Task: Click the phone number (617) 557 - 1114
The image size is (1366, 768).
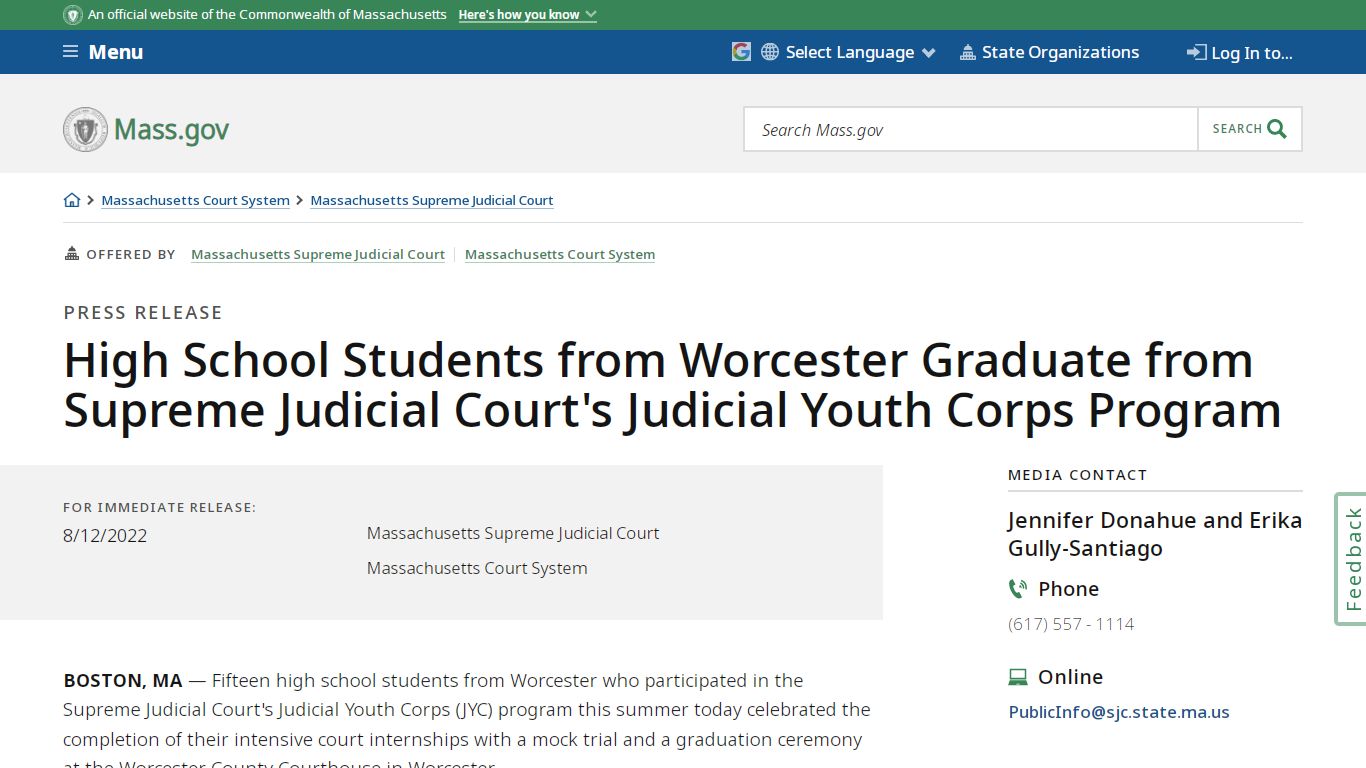Action: [x=1071, y=624]
